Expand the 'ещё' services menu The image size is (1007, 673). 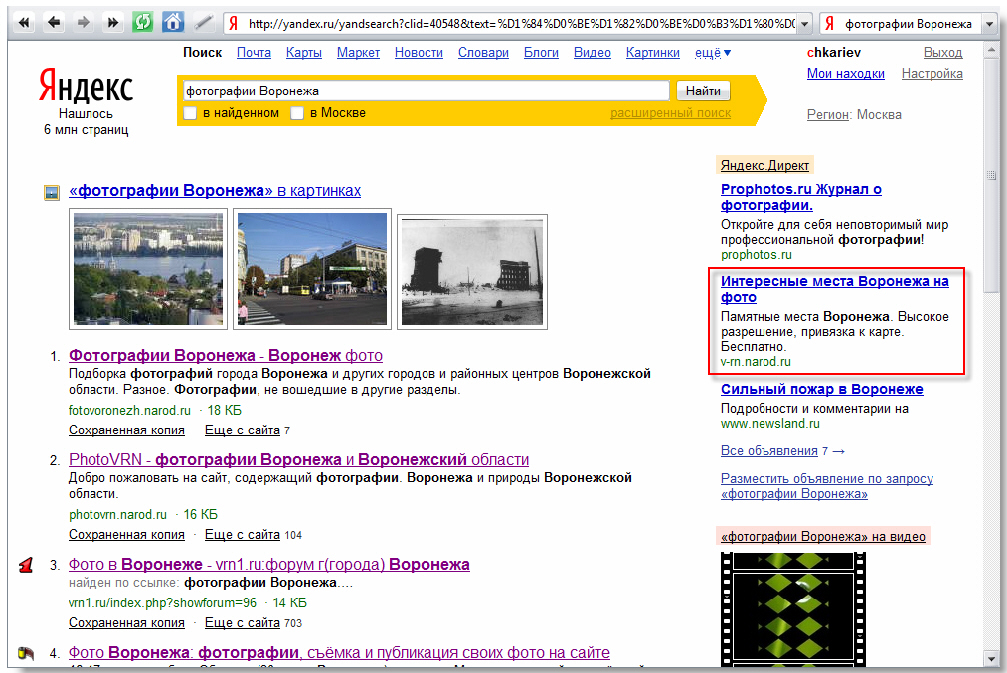[x=713, y=53]
